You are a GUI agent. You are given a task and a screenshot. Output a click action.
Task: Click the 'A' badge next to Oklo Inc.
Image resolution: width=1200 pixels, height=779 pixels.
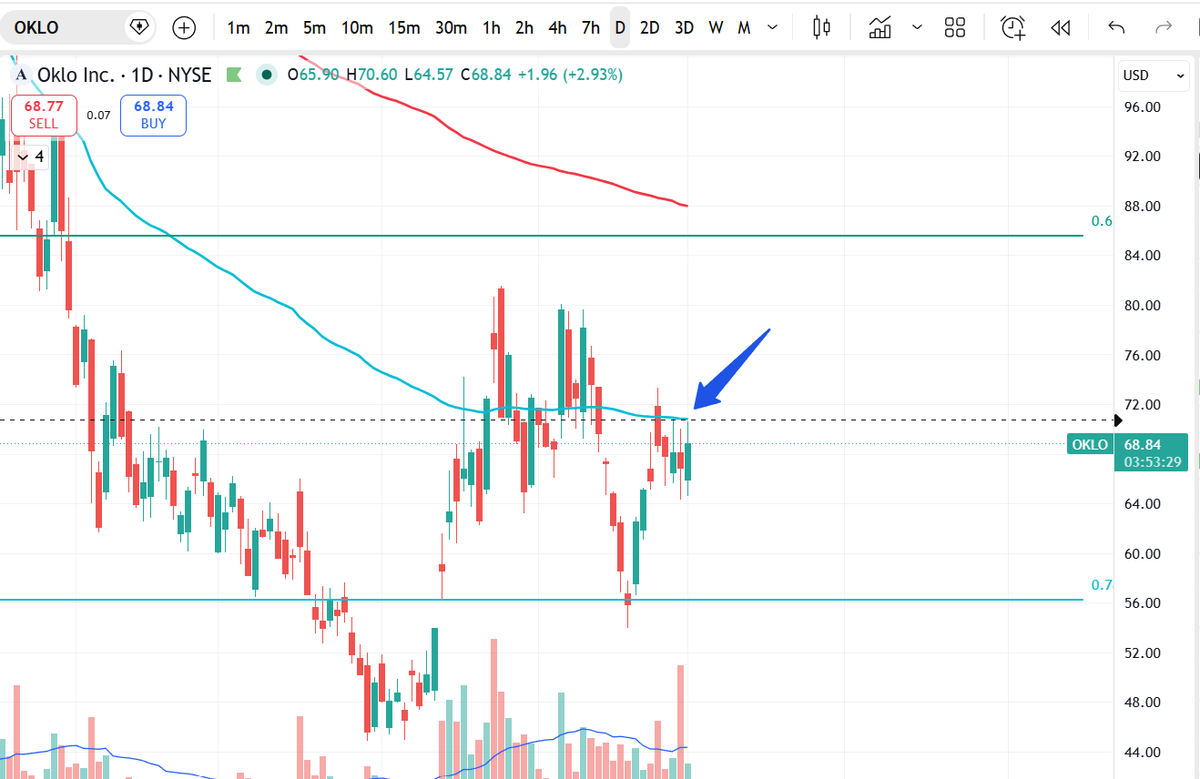click(x=22, y=75)
